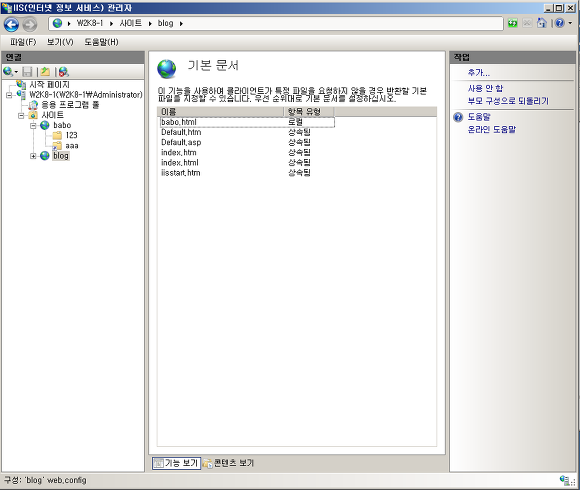Viewport: 580px width, 490px height.
Task: Click the Delete connection icon
Action: [64, 72]
